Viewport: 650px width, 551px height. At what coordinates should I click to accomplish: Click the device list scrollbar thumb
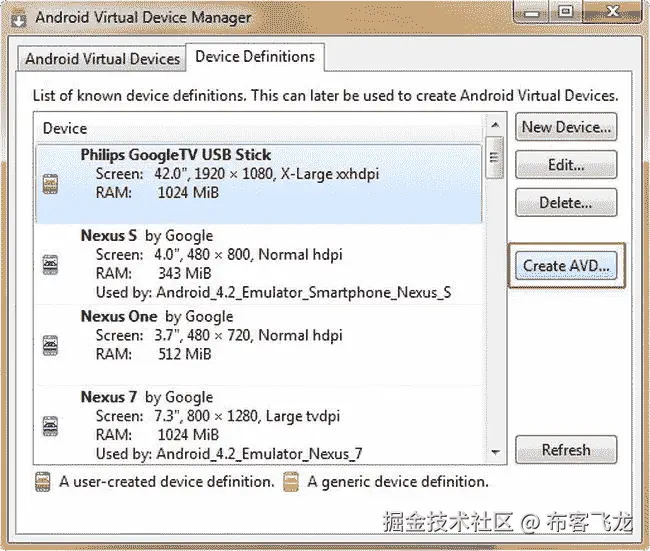495,158
